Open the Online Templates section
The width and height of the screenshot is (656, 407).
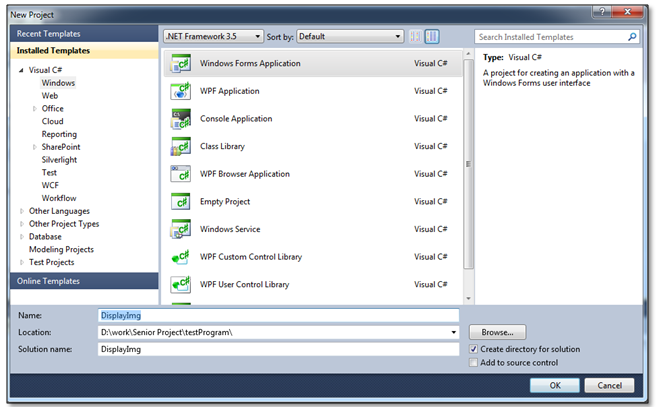84,281
